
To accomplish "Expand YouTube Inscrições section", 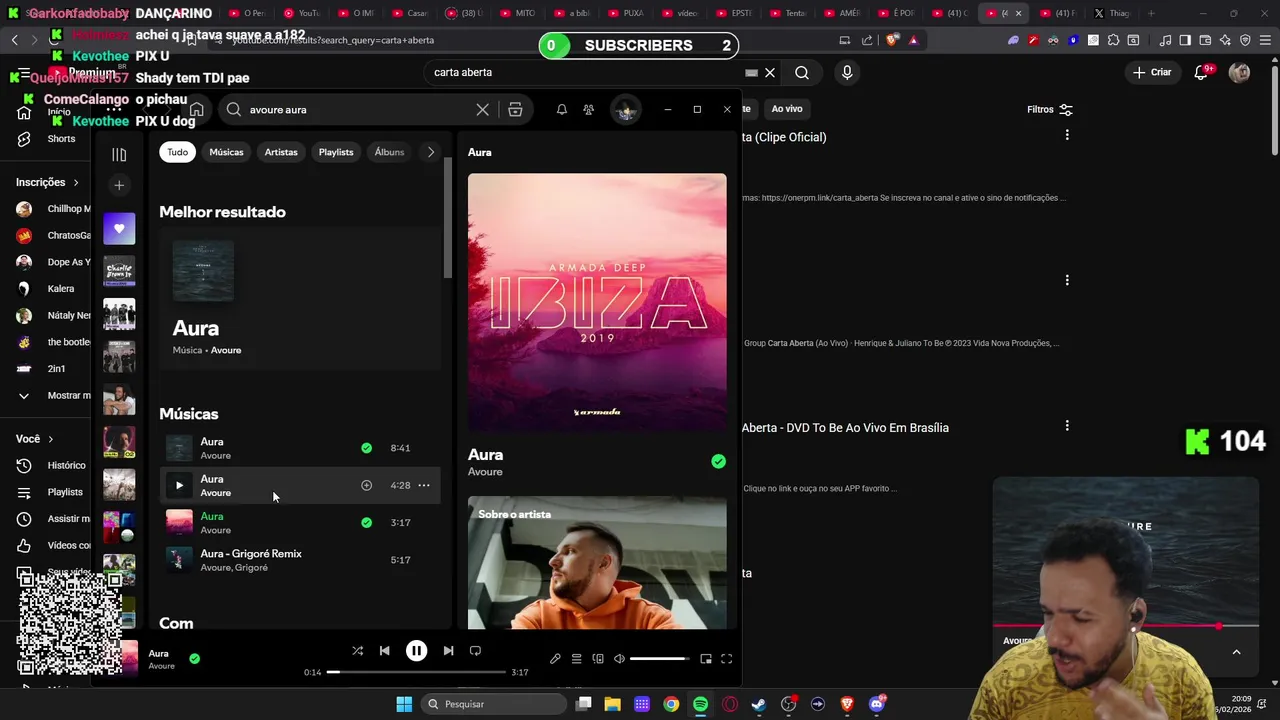I will point(47,182).
